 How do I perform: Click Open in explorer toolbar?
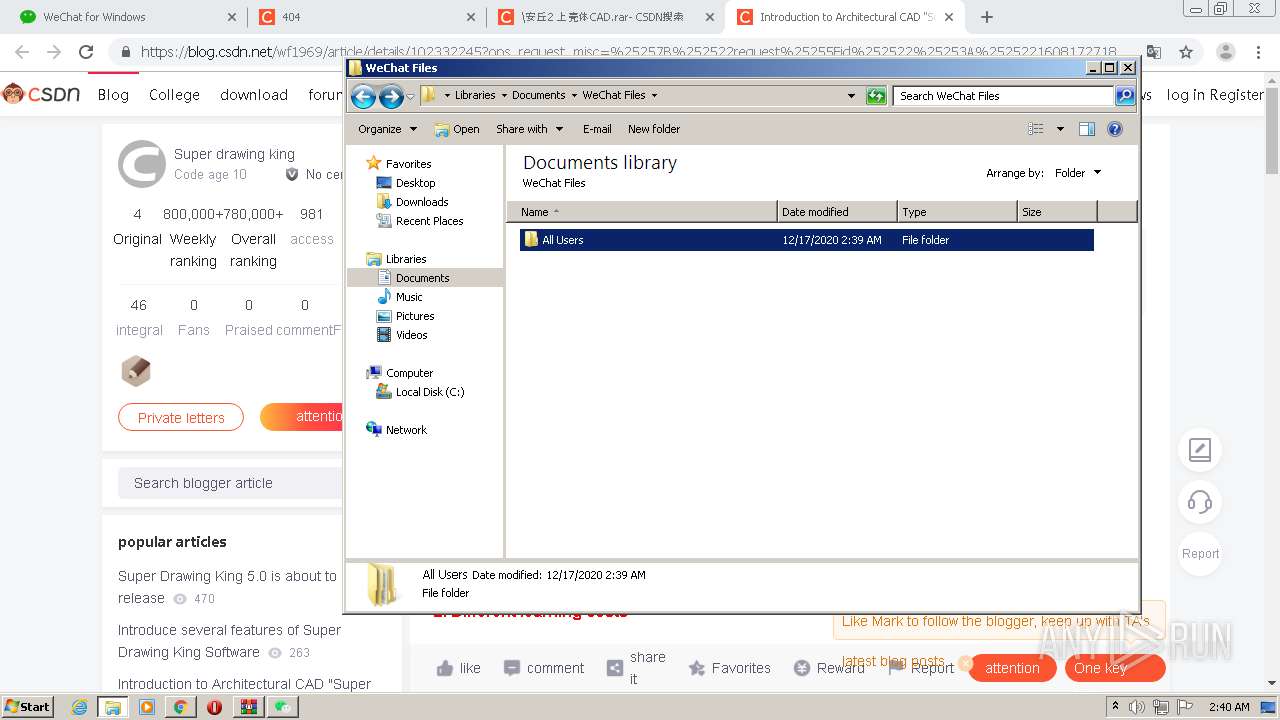tap(457, 129)
